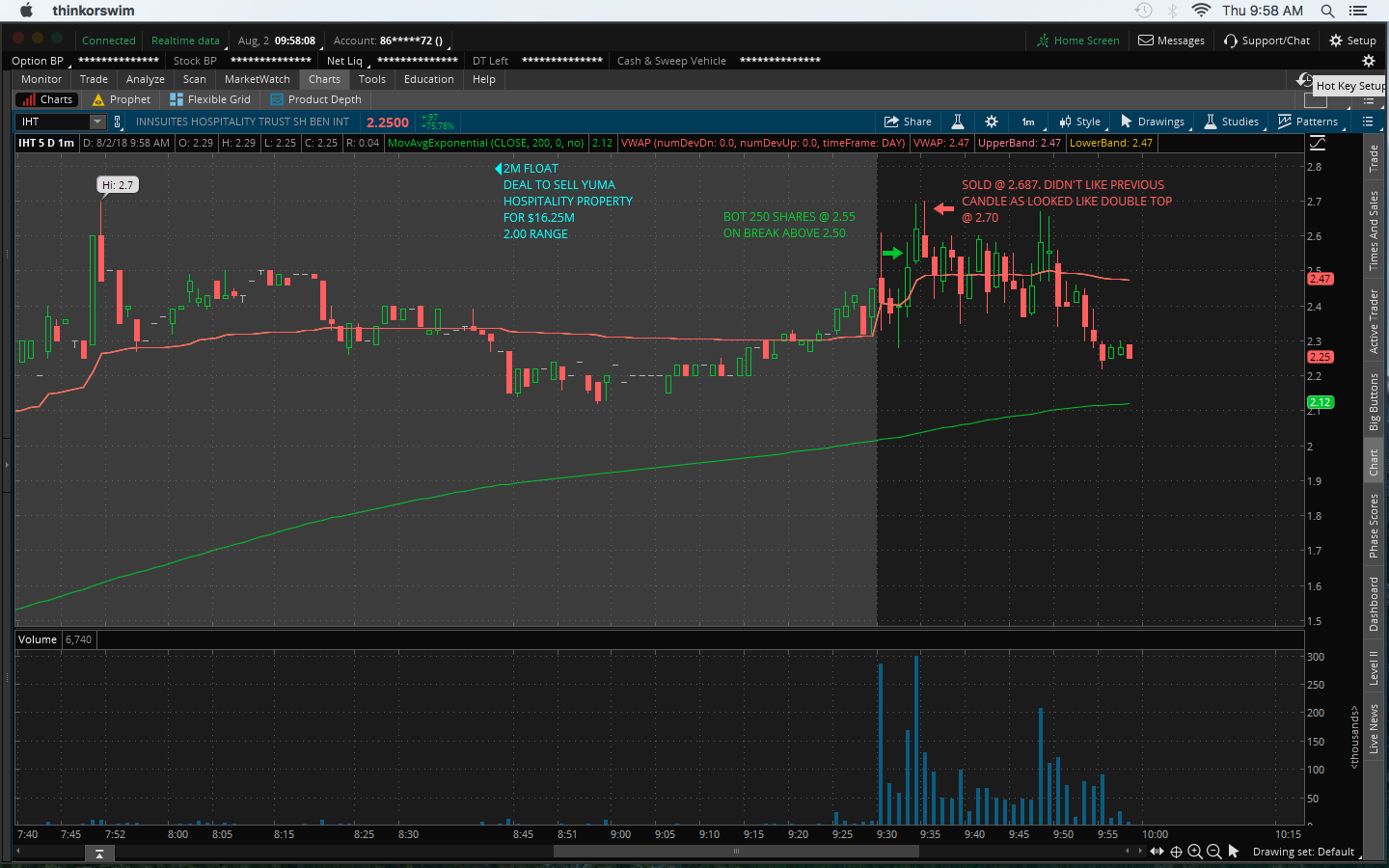The height and width of the screenshot is (868, 1389).
Task: Open the Dashboard side tab
Action: tap(1374, 604)
